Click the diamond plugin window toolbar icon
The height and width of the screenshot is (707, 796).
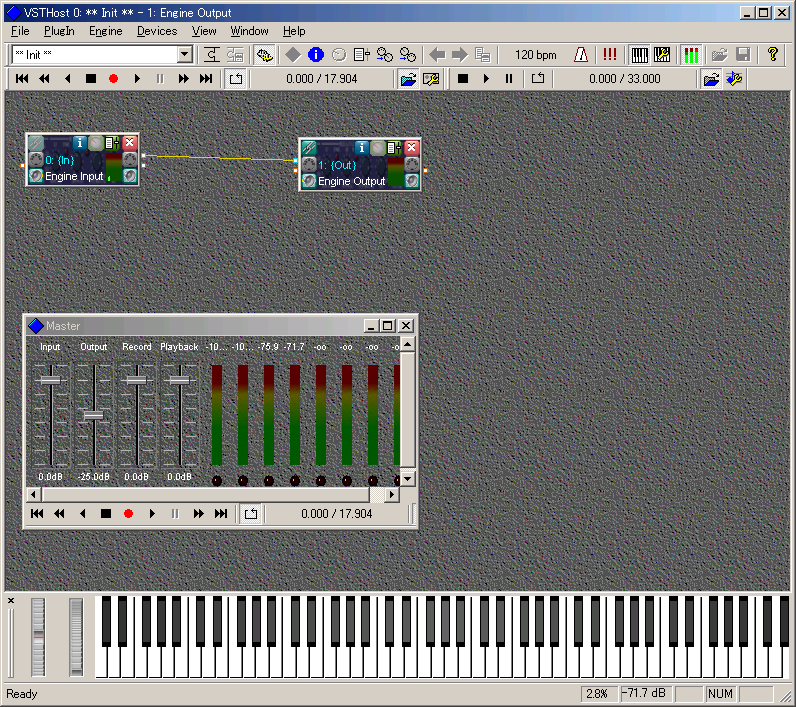tap(293, 55)
